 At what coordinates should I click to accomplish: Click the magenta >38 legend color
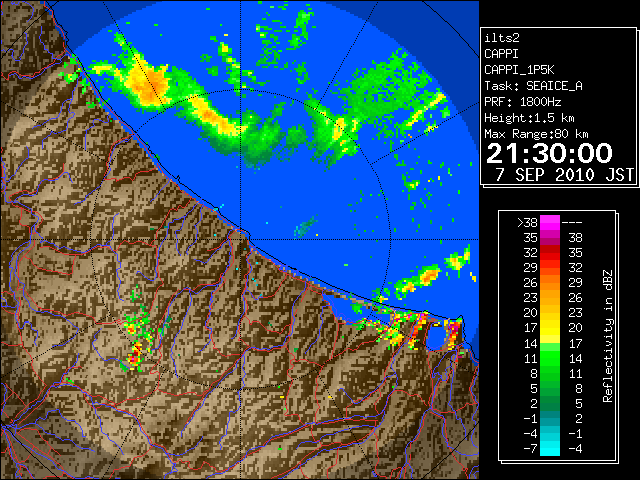[550, 222]
